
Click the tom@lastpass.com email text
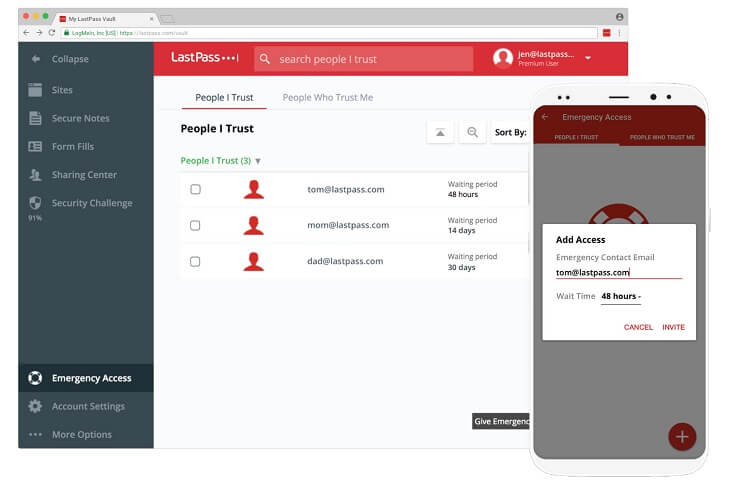345,189
